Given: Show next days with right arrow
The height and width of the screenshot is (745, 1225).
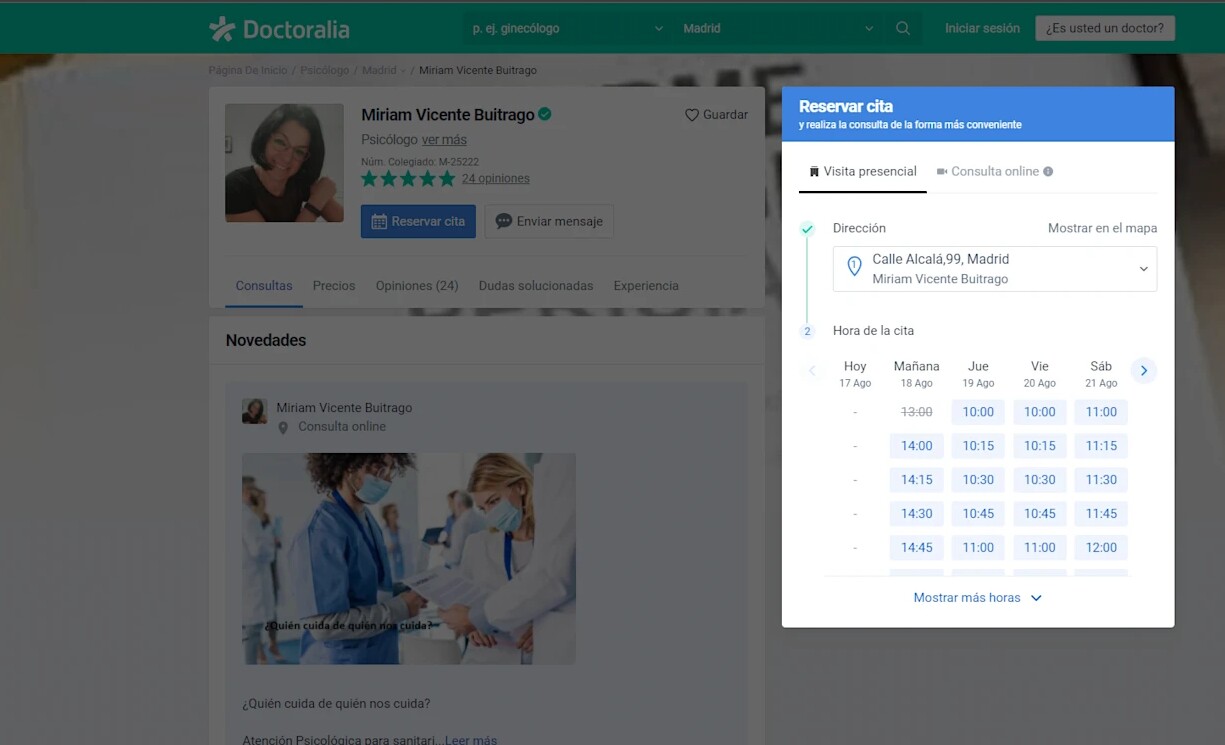Looking at the screenshot, I should click(1143, 371).
